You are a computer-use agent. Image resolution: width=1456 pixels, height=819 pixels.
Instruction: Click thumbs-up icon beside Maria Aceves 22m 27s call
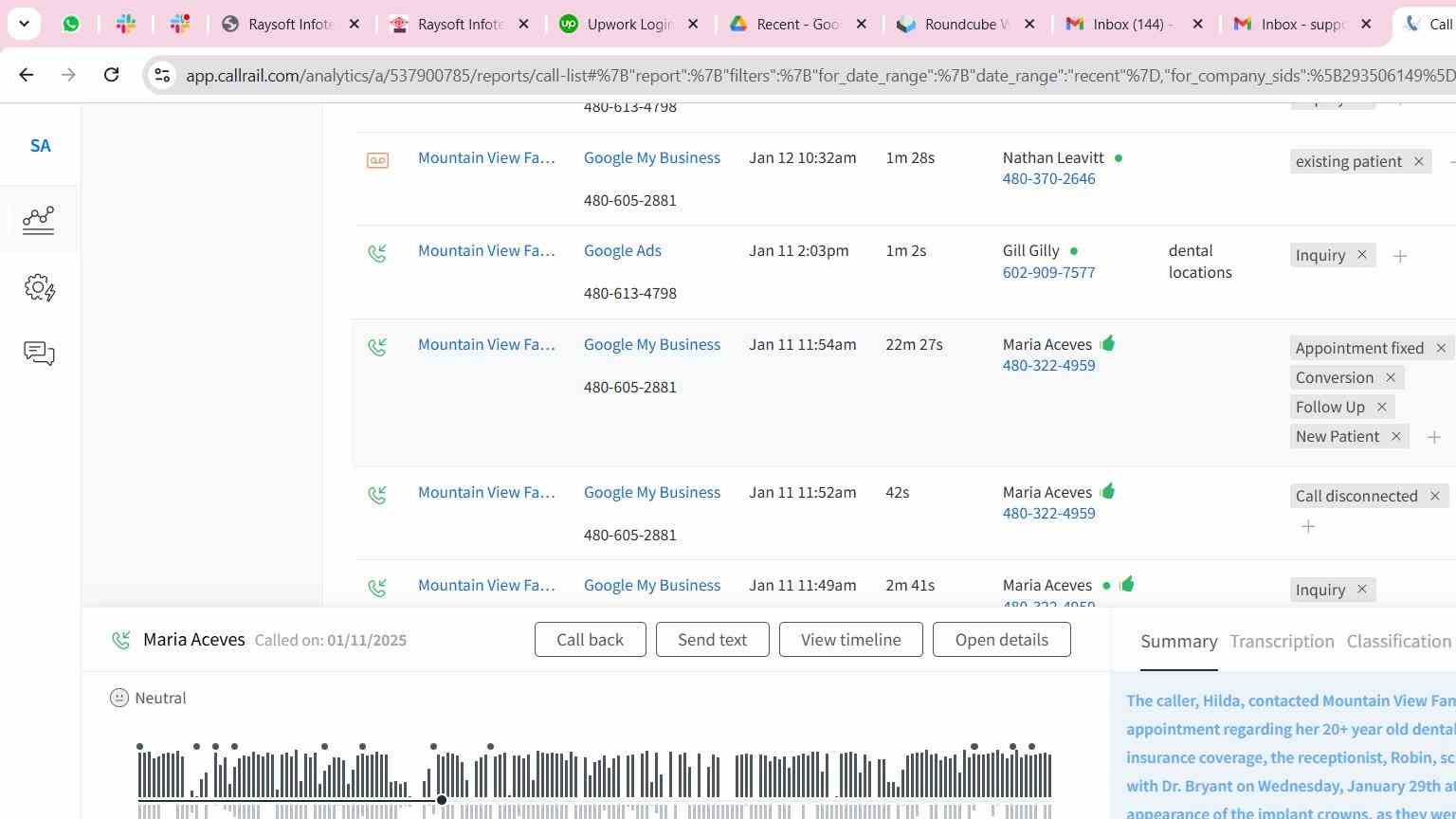pyautogui.click(x=1107, y=343)
